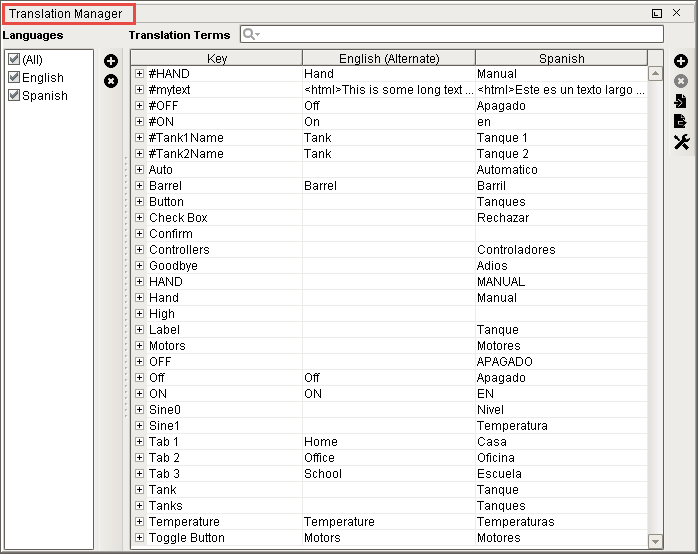
Task: Select the Spanish cell 'Escuela'
Action: click(561, 474)
